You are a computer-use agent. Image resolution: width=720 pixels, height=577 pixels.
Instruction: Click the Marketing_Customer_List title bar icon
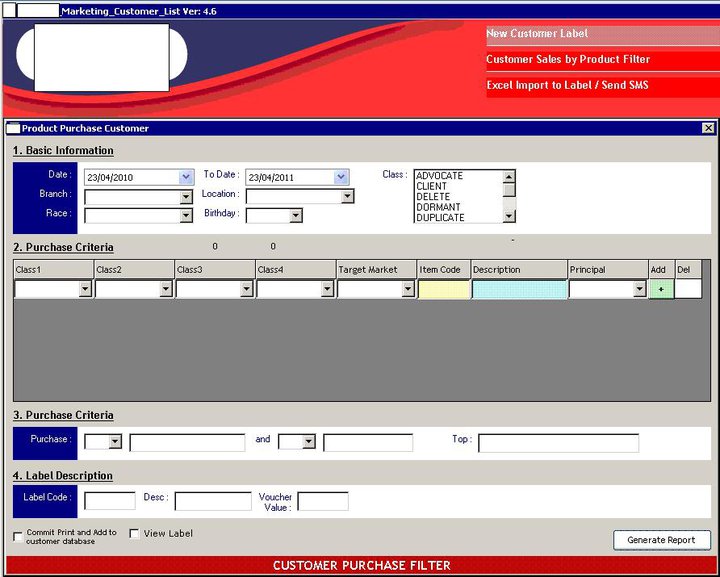click(x=9, y=11)
